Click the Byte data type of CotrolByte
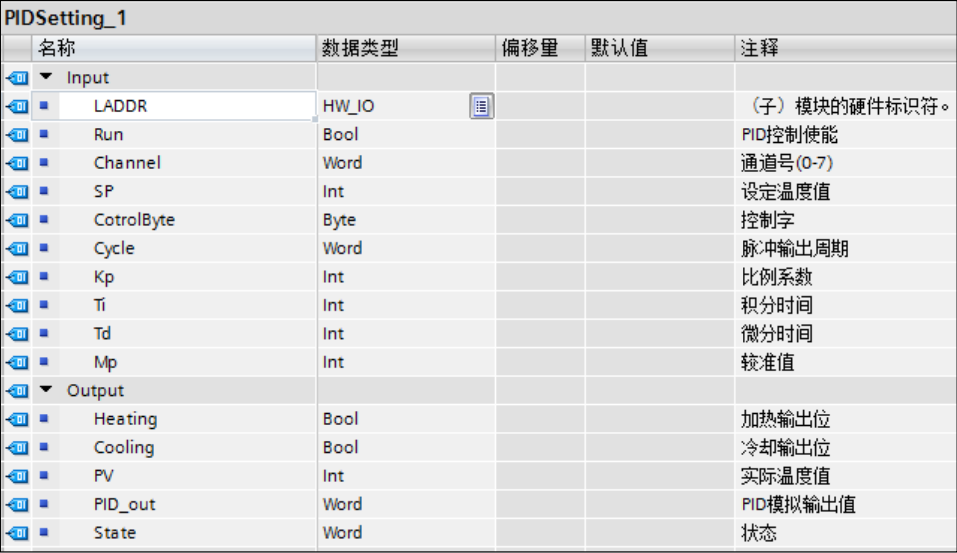 click(x=339, y=220)
